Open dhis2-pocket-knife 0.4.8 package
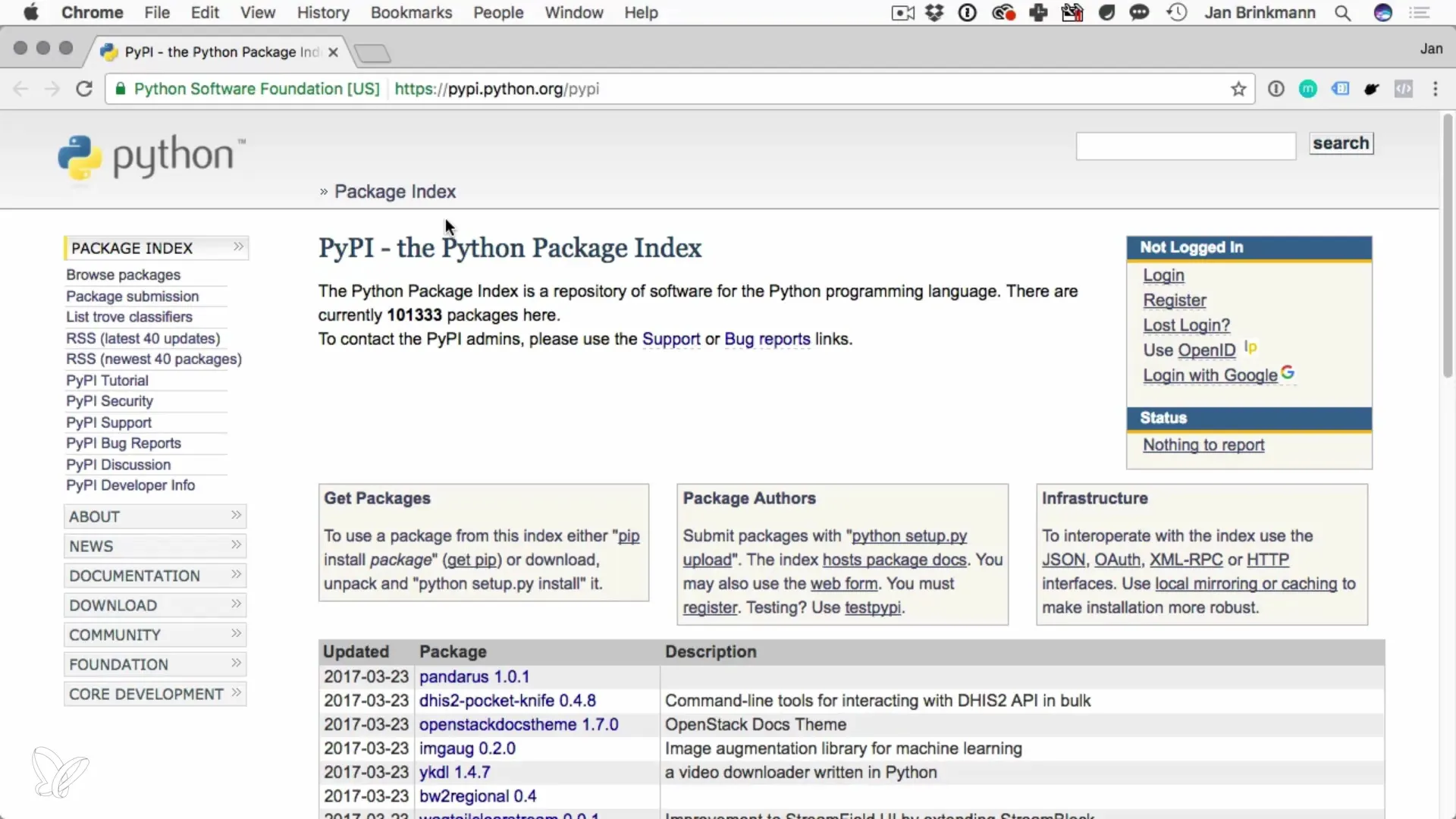The width and height of the screenshot is (1456, 819). click(507, 701)
